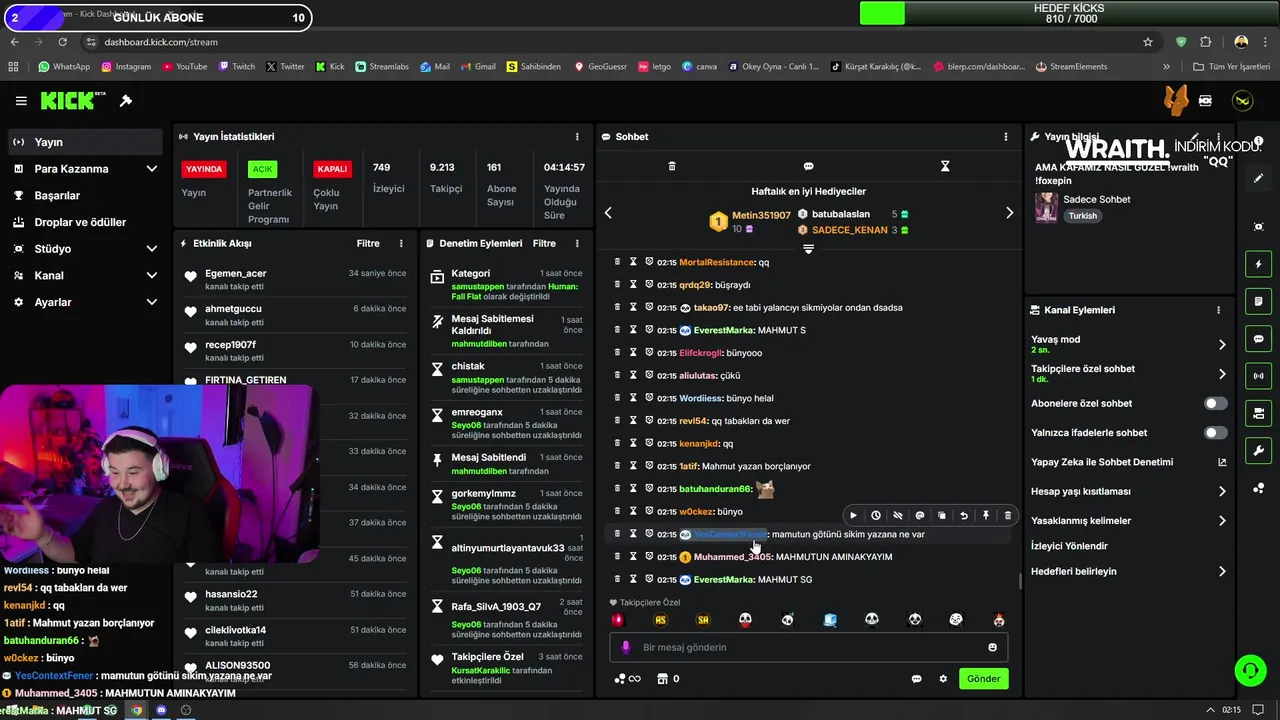1280x720 pixels.
Task: Open Twitch bookmark in bookmarks bar
Action: pos(236,67)
